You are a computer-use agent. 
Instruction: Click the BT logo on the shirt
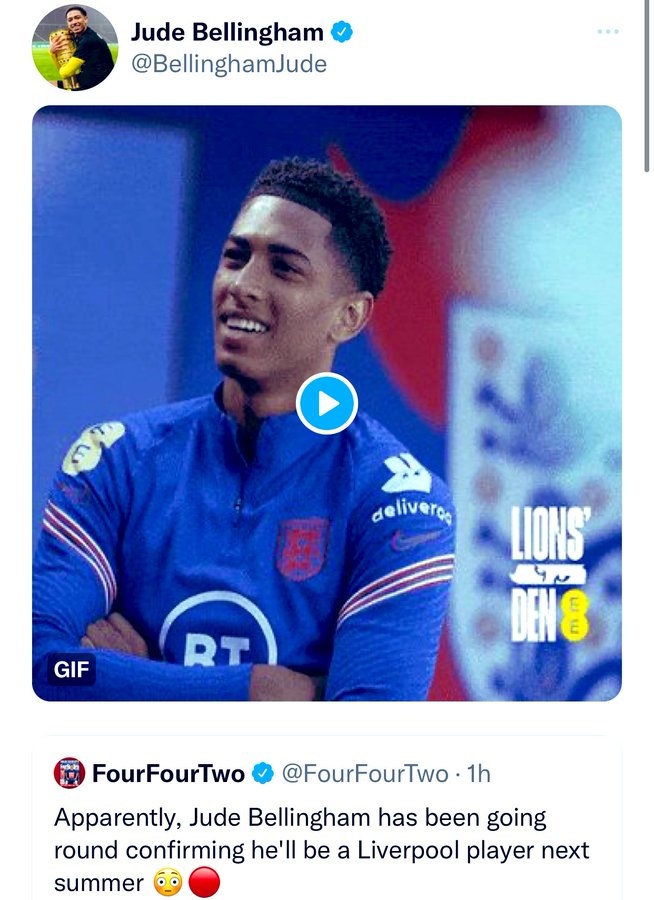[x=220, y=638]
